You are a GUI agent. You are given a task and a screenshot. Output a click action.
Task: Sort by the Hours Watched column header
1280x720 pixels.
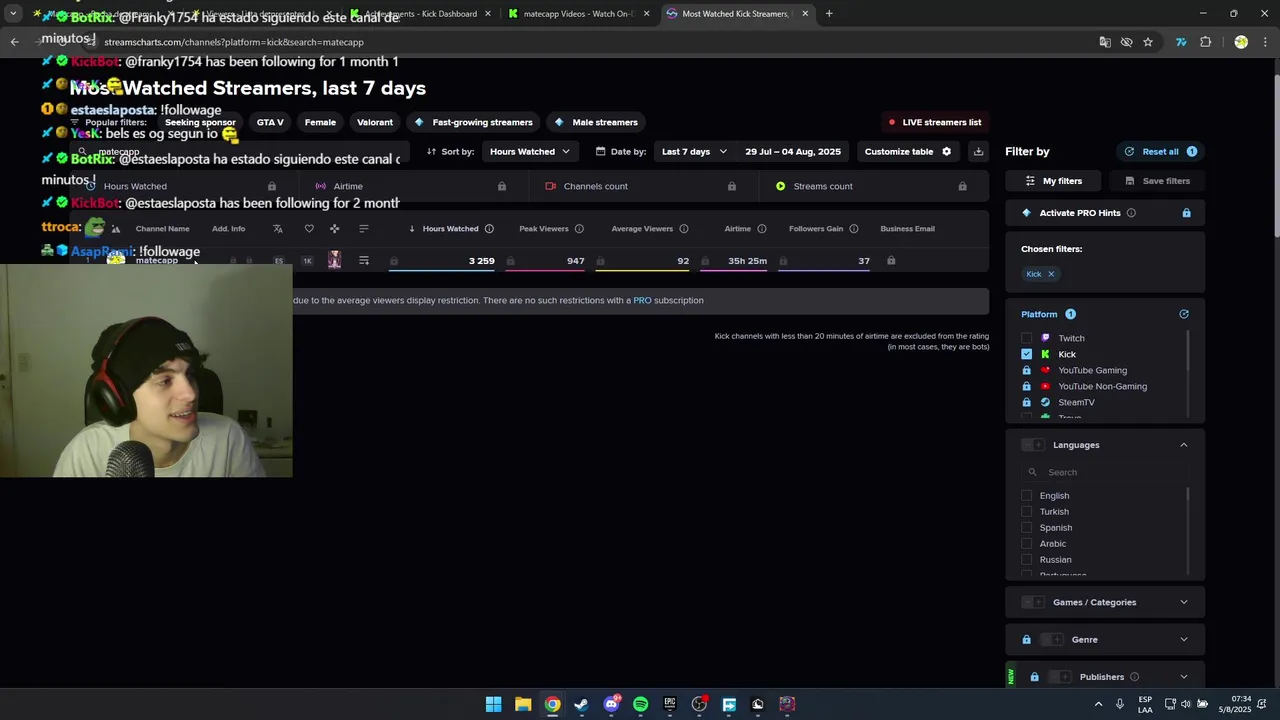click(450, 229)
